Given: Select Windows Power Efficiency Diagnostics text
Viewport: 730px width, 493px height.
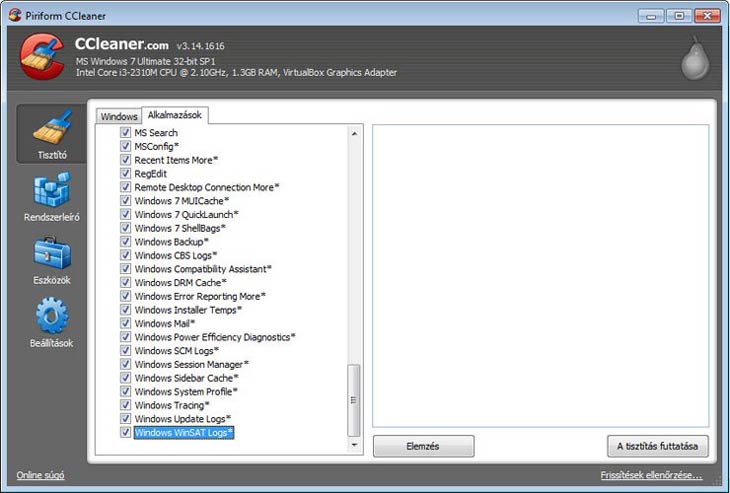Looking at the screenshot, I should (215, 337).
